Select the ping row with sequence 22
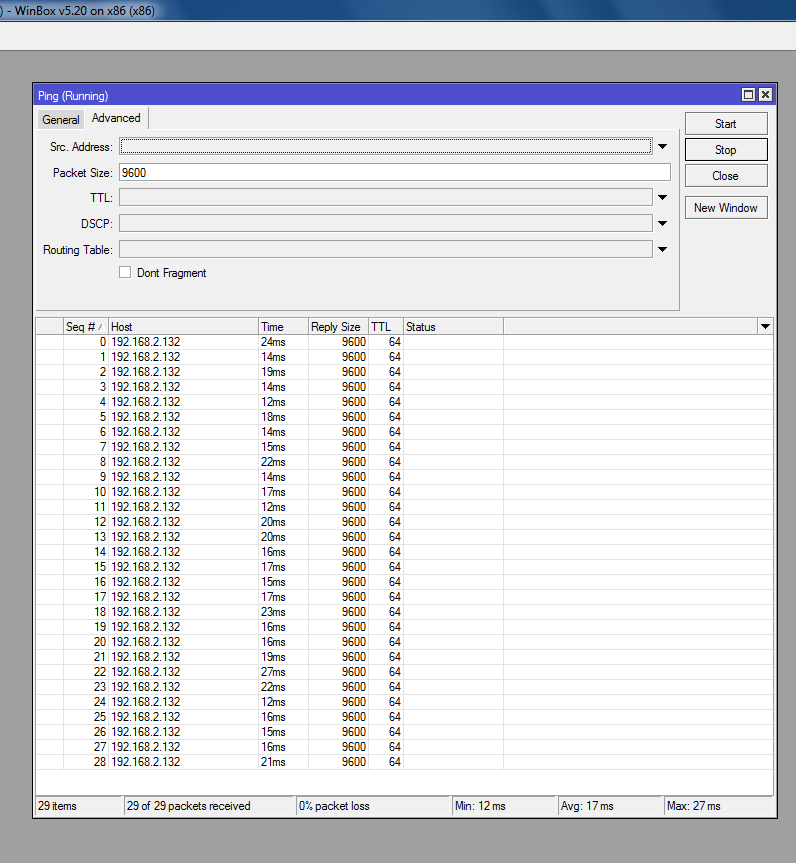 point(145,672)
